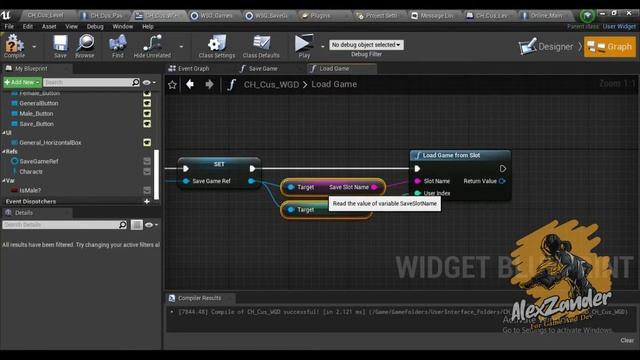The image size is (640, 360).
Task: Select Save_Button variable
Action: tap(36, 124)
